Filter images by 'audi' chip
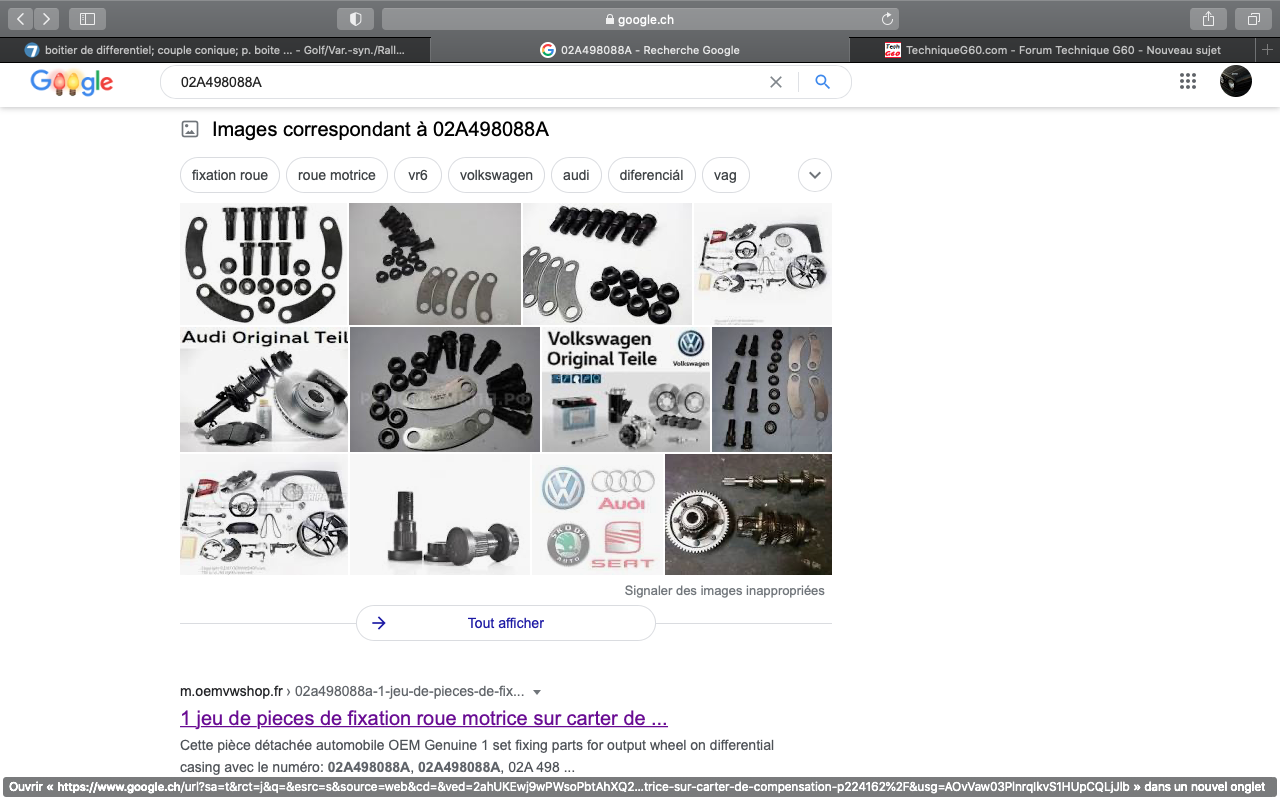 pyautogui.click(x=576, y=175)
